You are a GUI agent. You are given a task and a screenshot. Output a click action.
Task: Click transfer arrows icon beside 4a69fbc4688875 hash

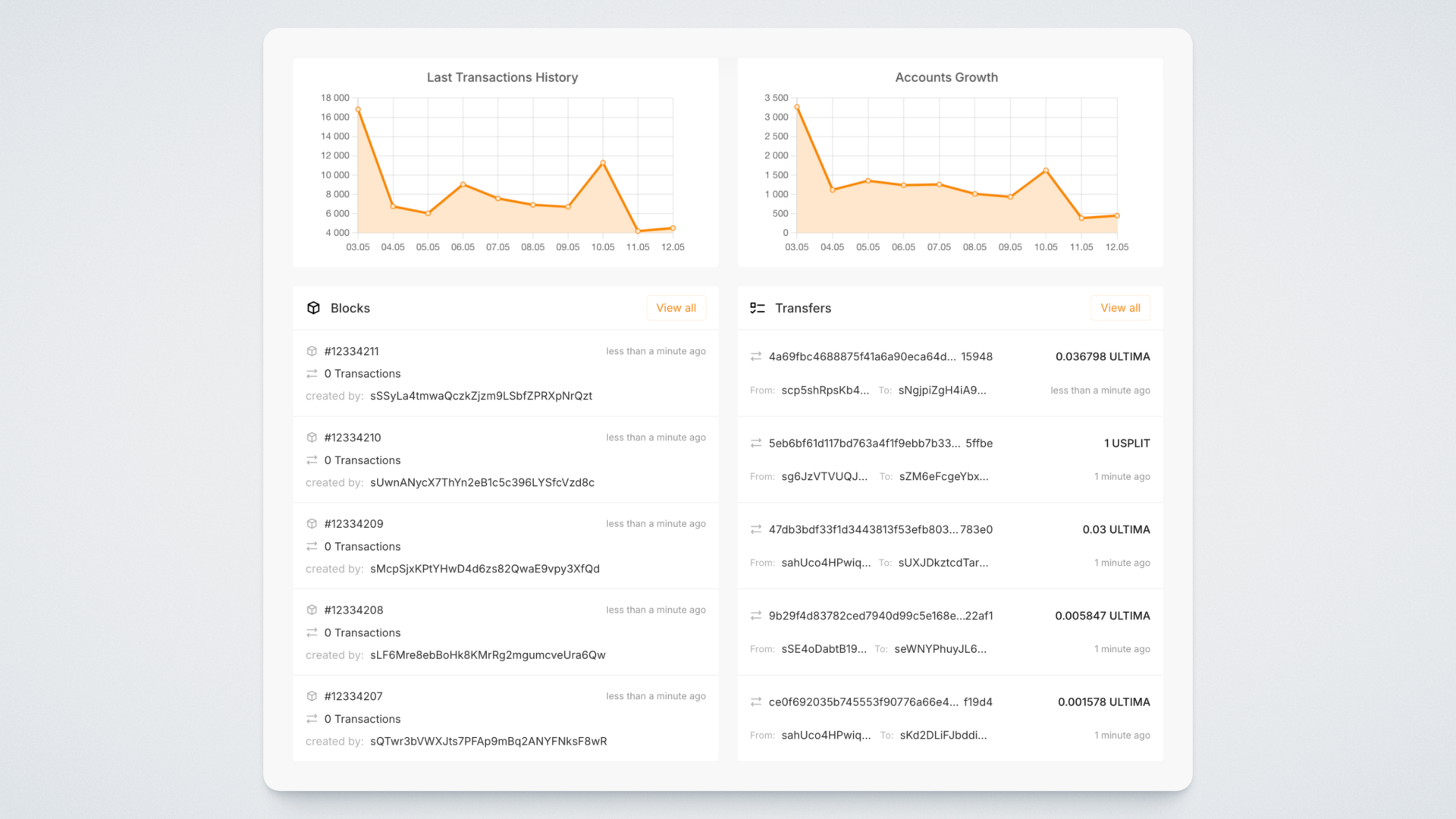[756, 356]
